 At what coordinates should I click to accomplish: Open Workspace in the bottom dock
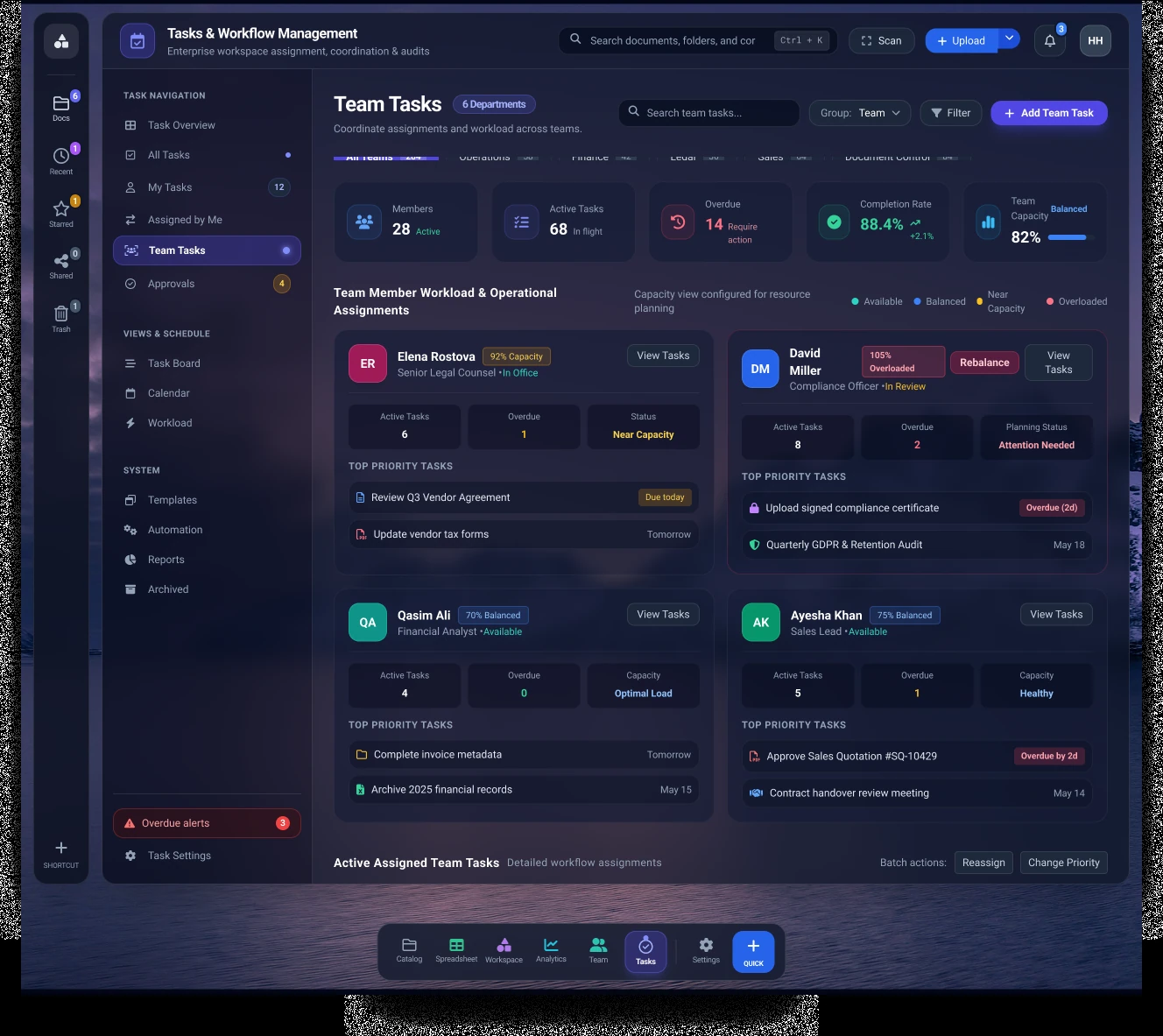pyautogui.click(x=504, y=951)
